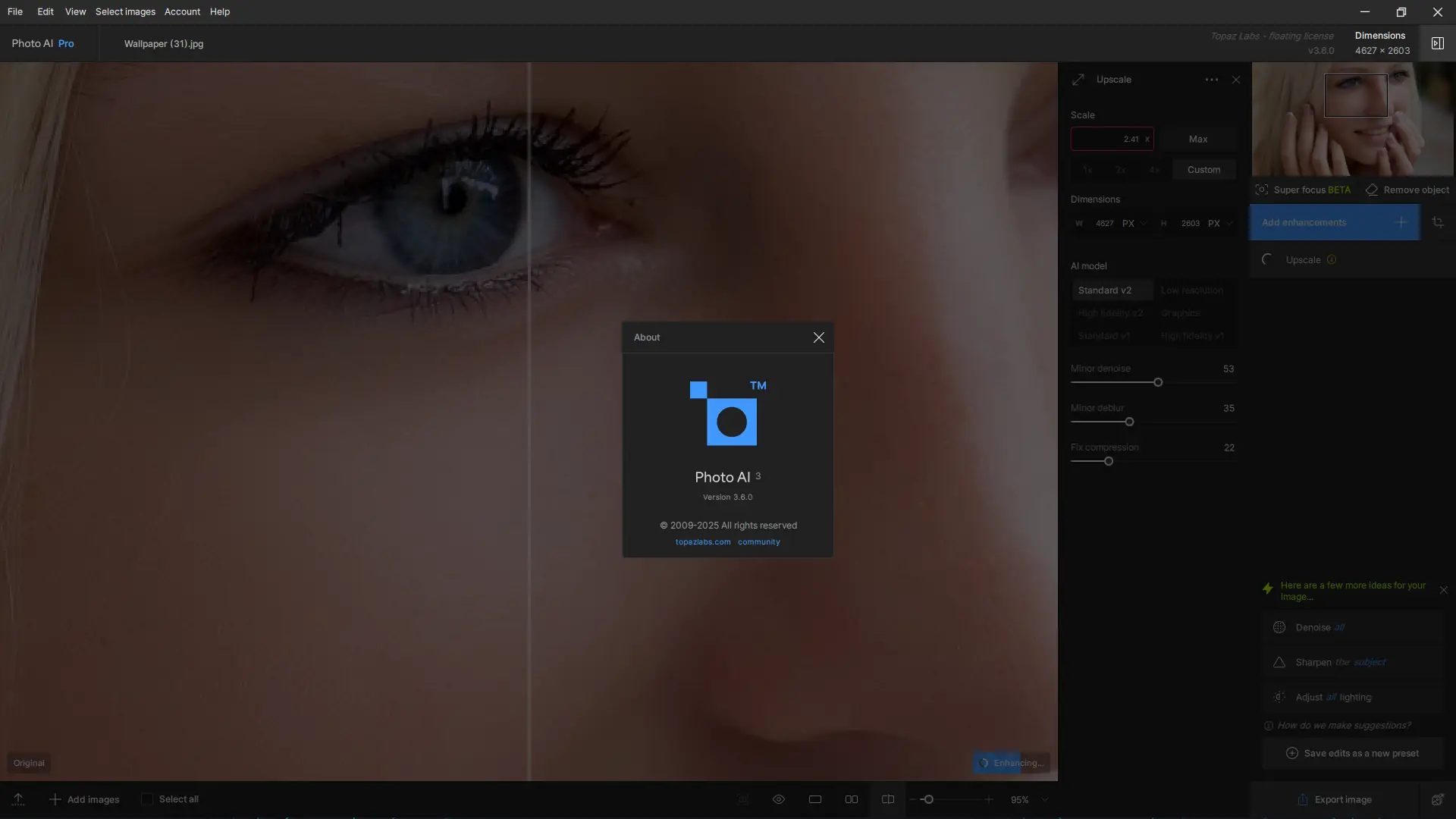
Task: Click the Remove object tool
Action: 1407,190
